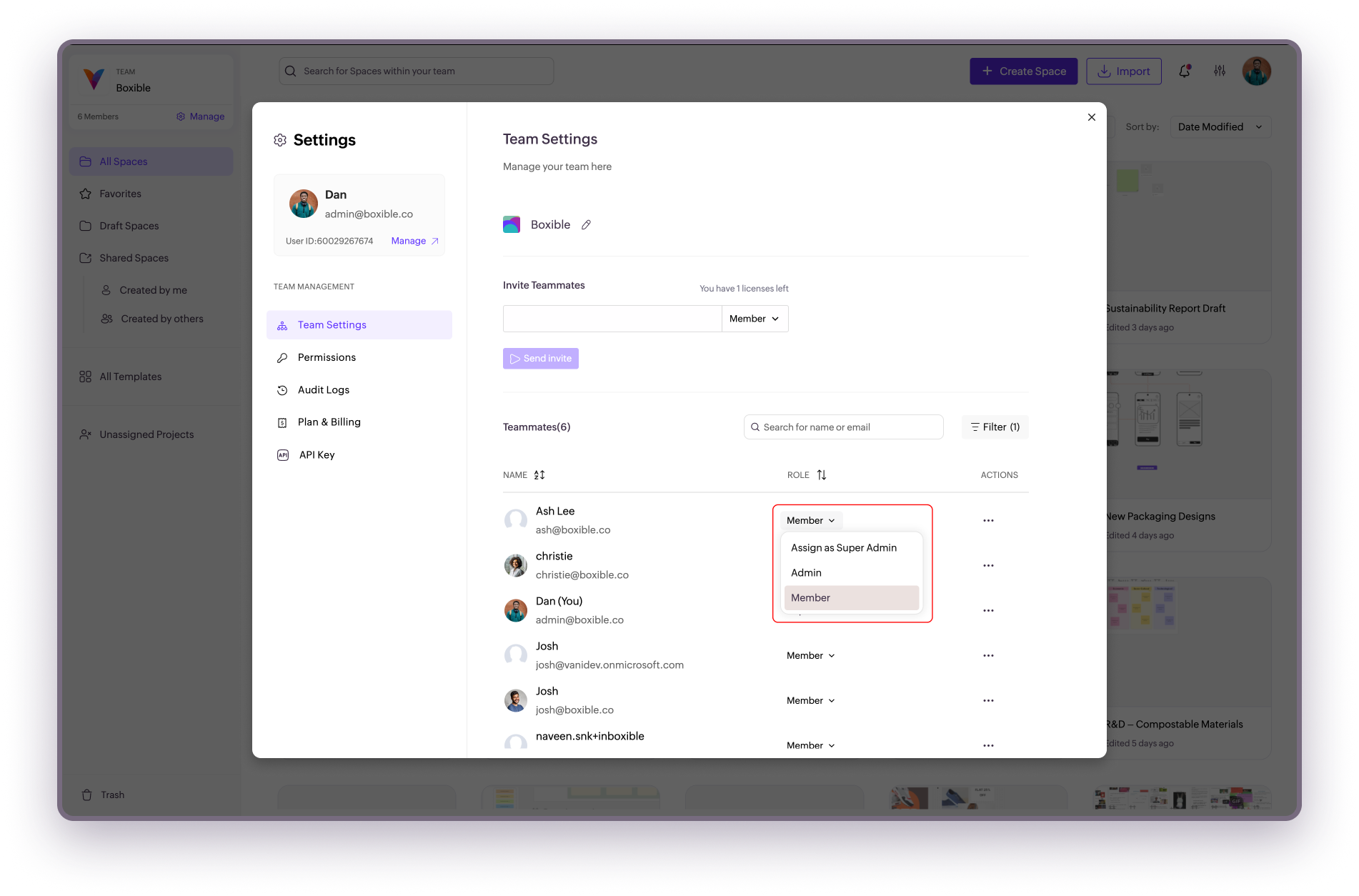Click the user profile avatar in header
The height and width of the screenshot is (896, 1359).
1256,71
